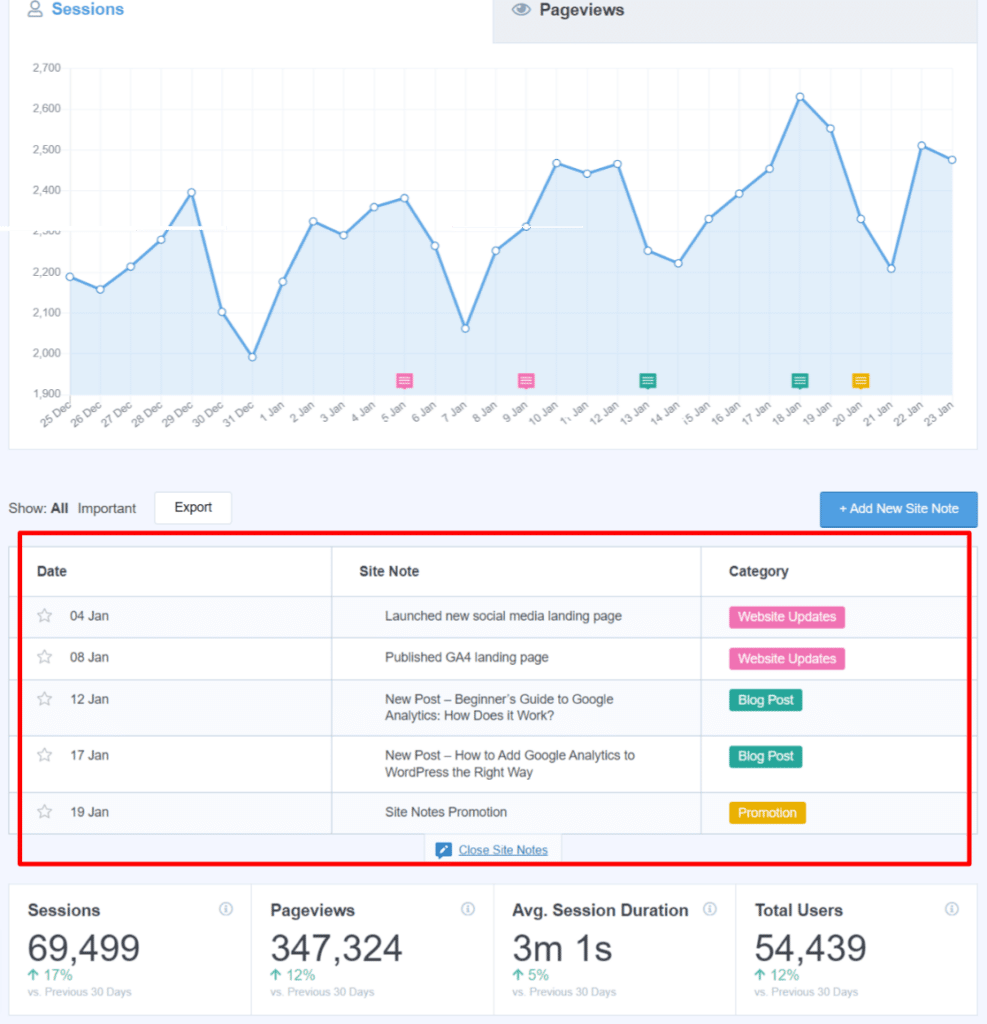Star the Site Notes Promotion entry
The width and height of the screenshot is (987, 1024).
tap(44, 812)
